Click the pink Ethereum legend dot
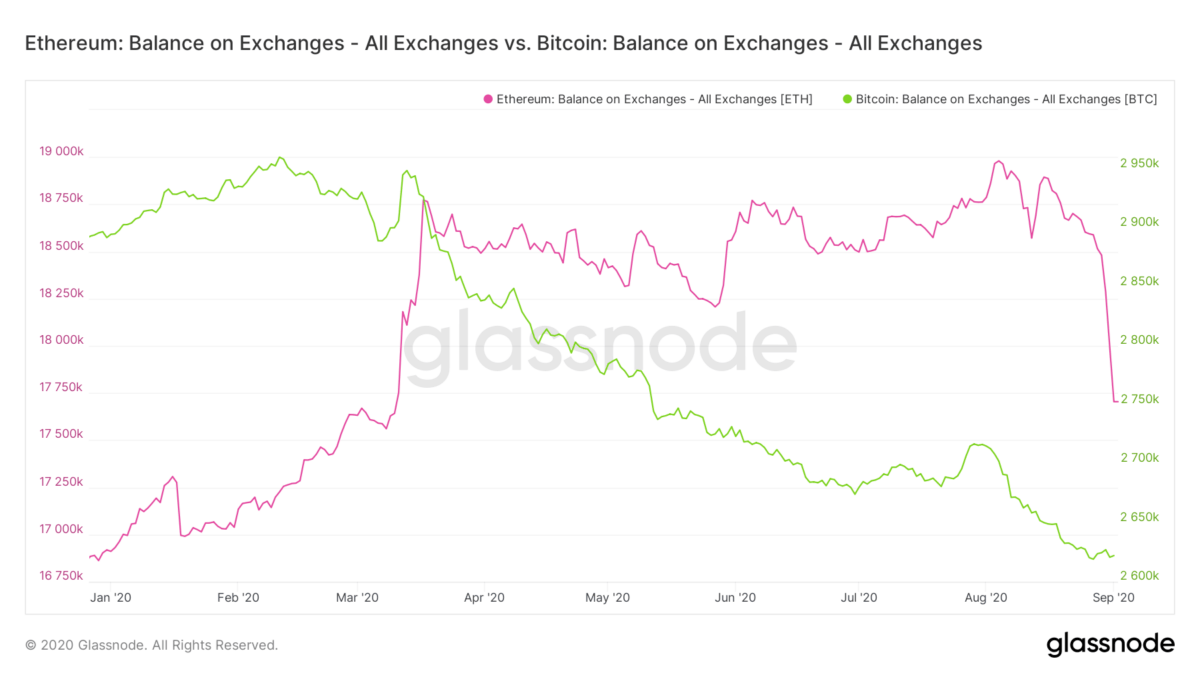 click(488, 100)
